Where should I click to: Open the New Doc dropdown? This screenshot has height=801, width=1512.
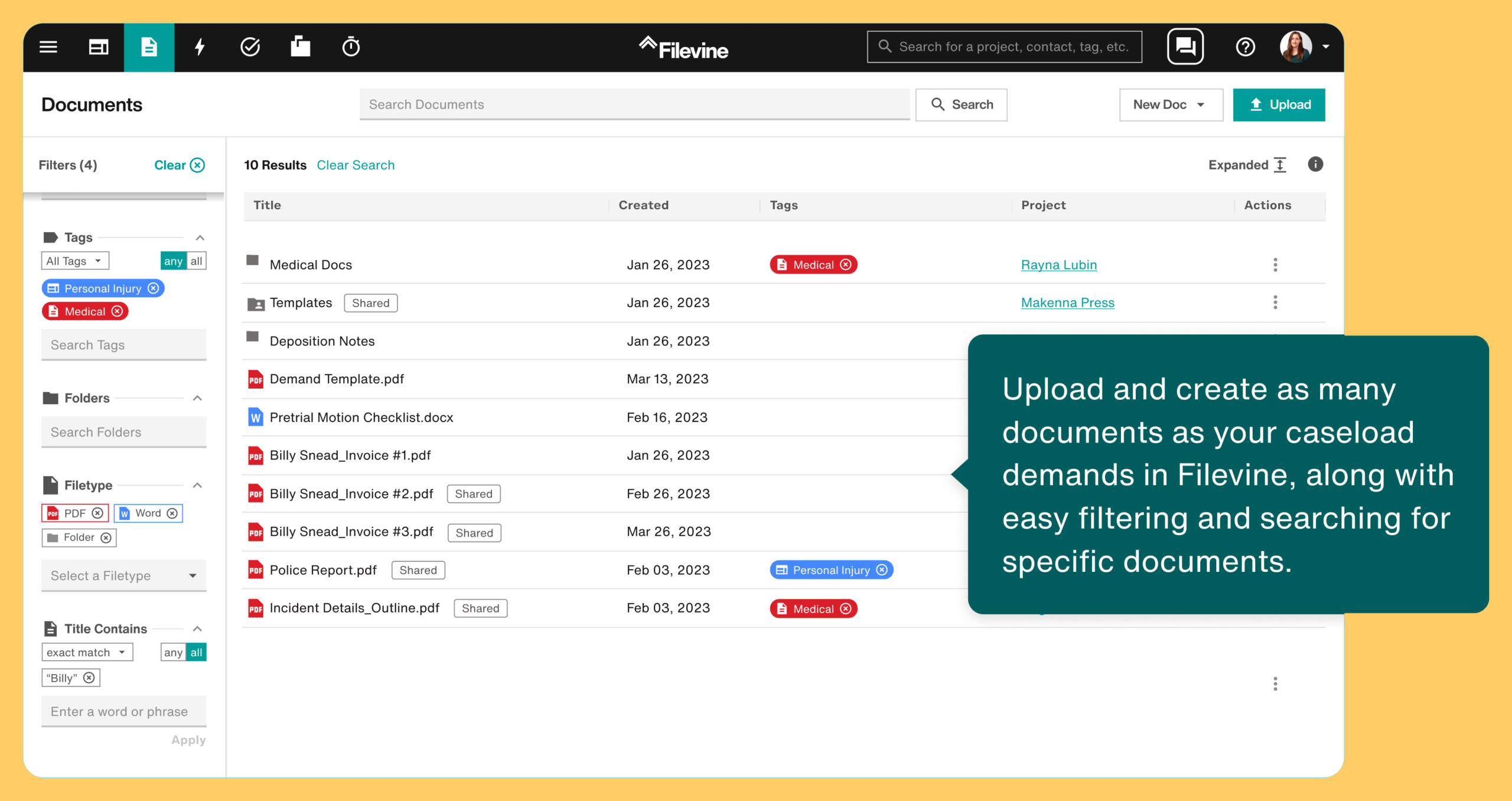click(1171, 105)
